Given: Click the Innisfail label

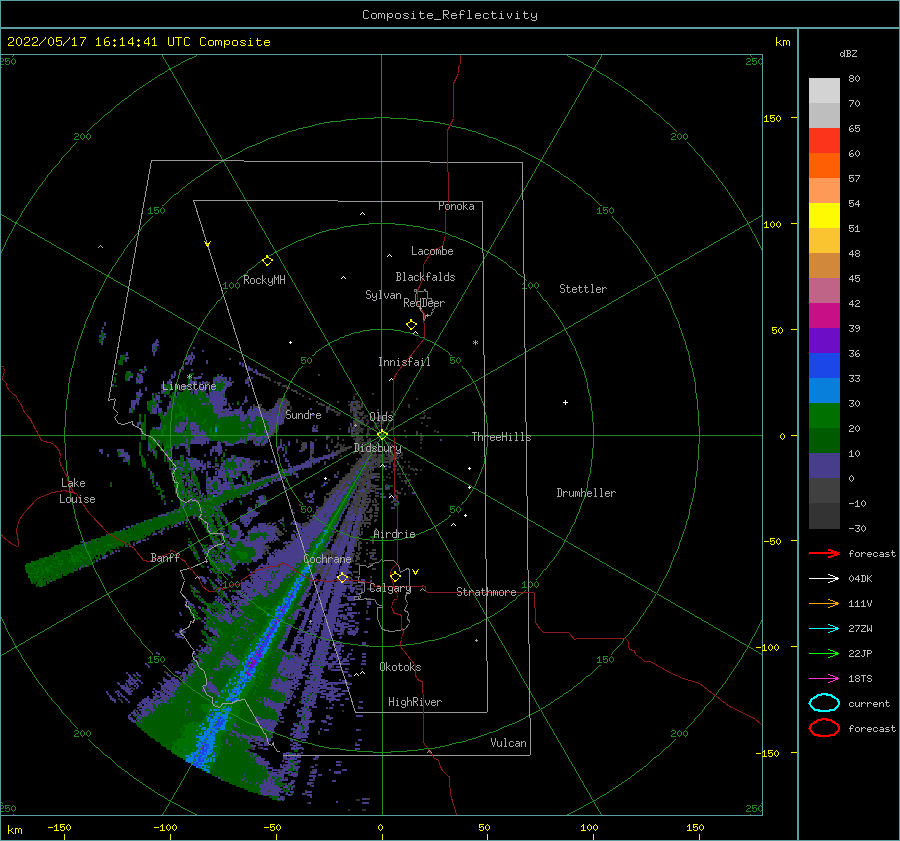Looking at the screenshot, I should [x=404, y=362].
